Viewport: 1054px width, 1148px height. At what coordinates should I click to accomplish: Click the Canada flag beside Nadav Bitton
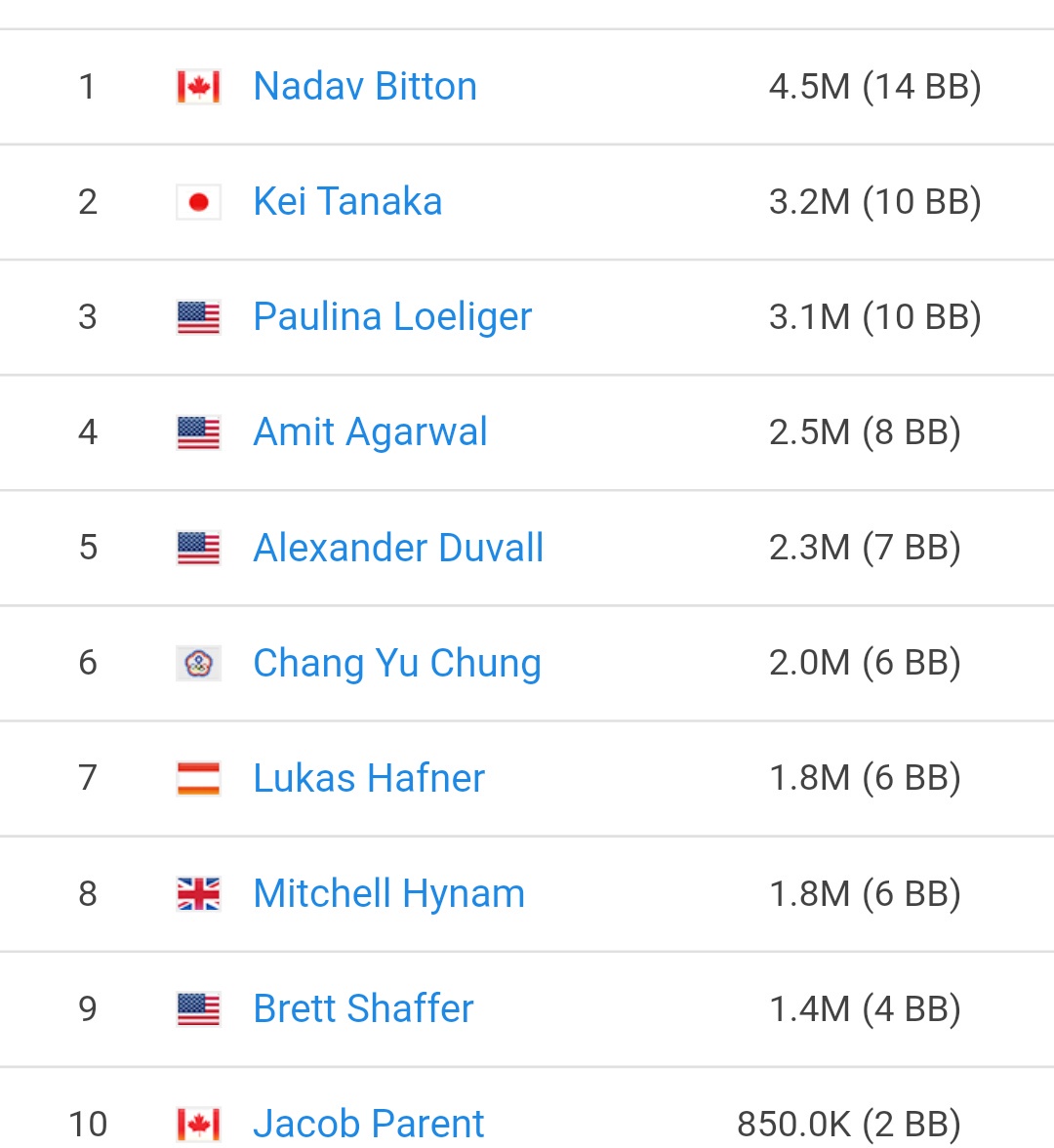[x=198, y=87]
